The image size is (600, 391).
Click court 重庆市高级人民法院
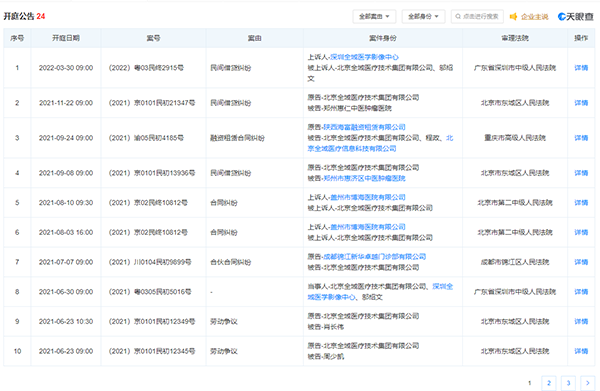[515, 138]
